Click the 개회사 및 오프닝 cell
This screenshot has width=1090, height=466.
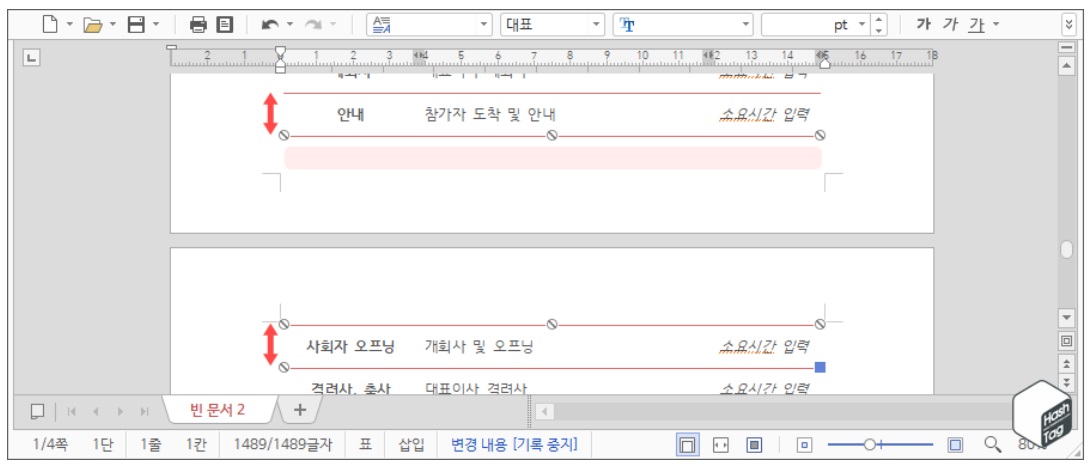(x=480, y=346)
